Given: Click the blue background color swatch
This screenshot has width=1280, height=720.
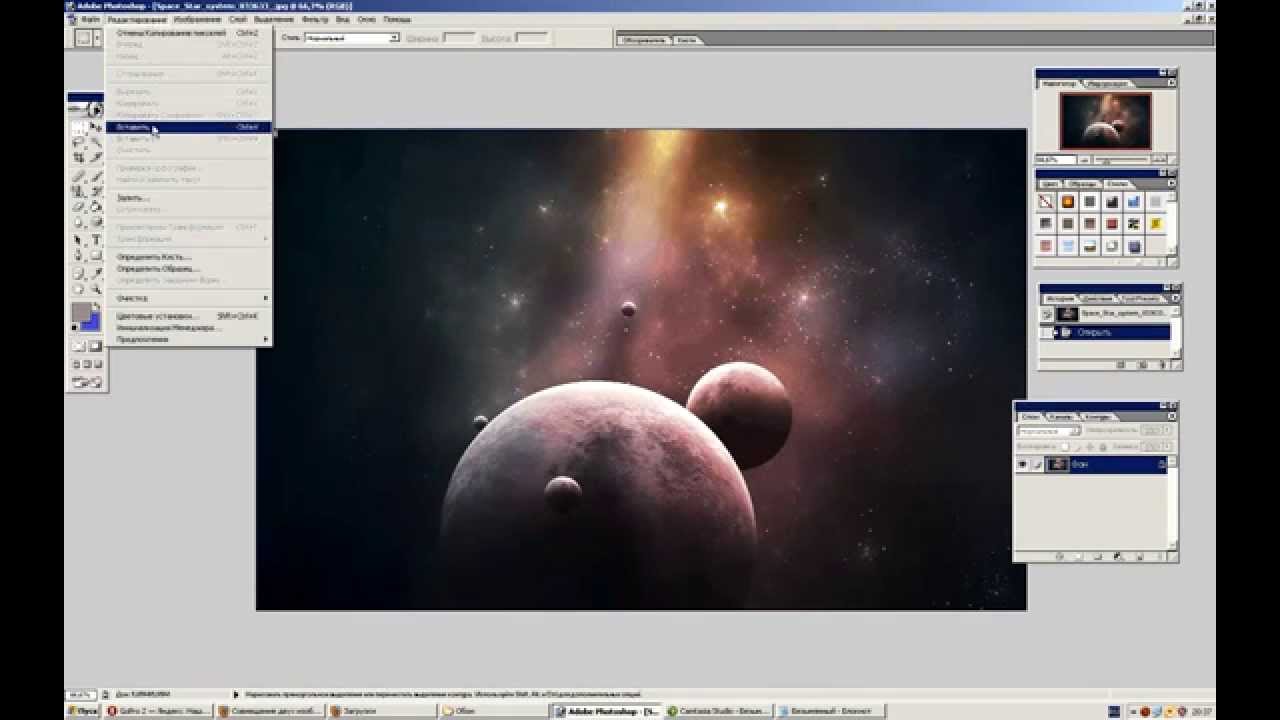Looking at the screenshot, I should 93,322.
